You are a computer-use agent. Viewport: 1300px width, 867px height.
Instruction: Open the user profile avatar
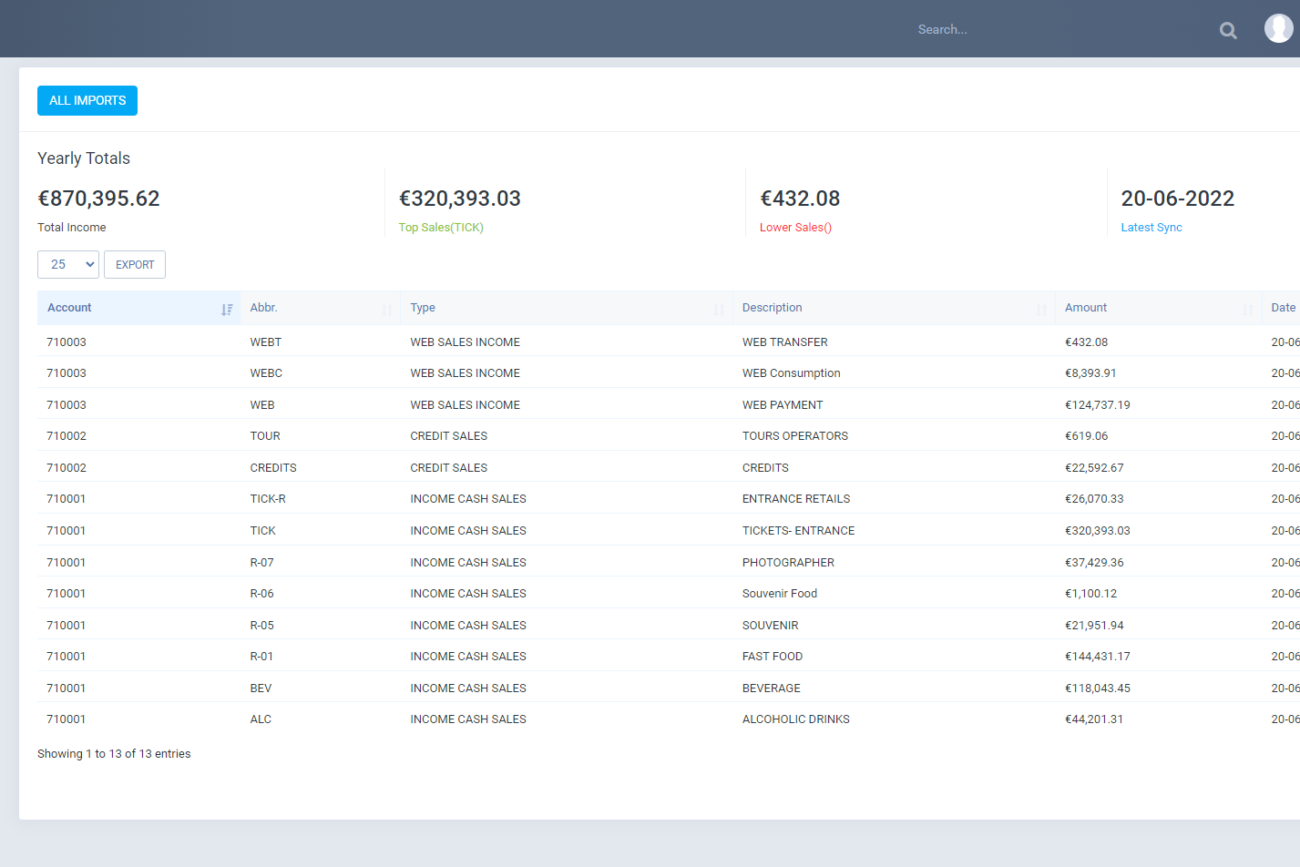click(x=1278, y=28)
